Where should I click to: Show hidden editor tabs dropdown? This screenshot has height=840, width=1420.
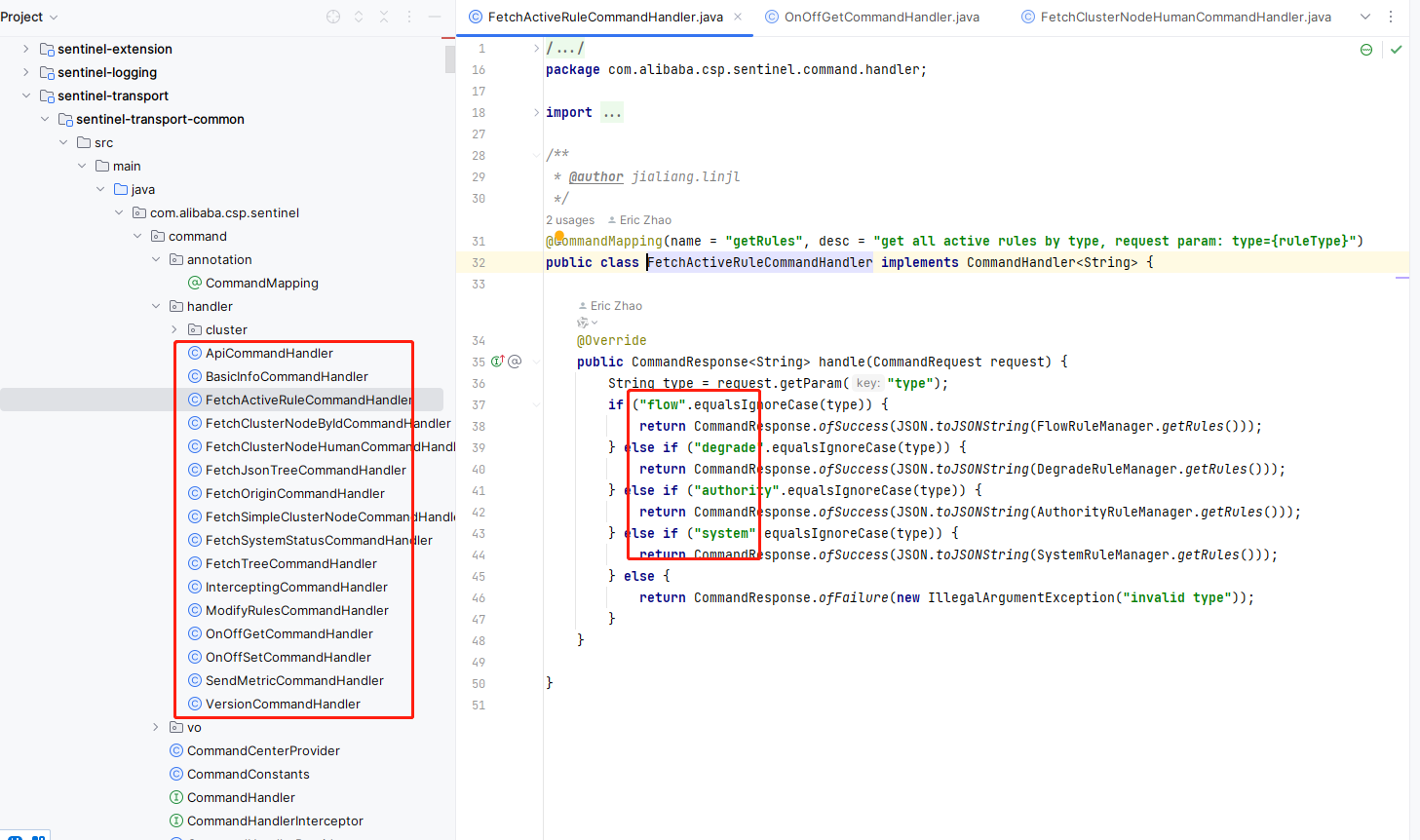point(1365,17)
